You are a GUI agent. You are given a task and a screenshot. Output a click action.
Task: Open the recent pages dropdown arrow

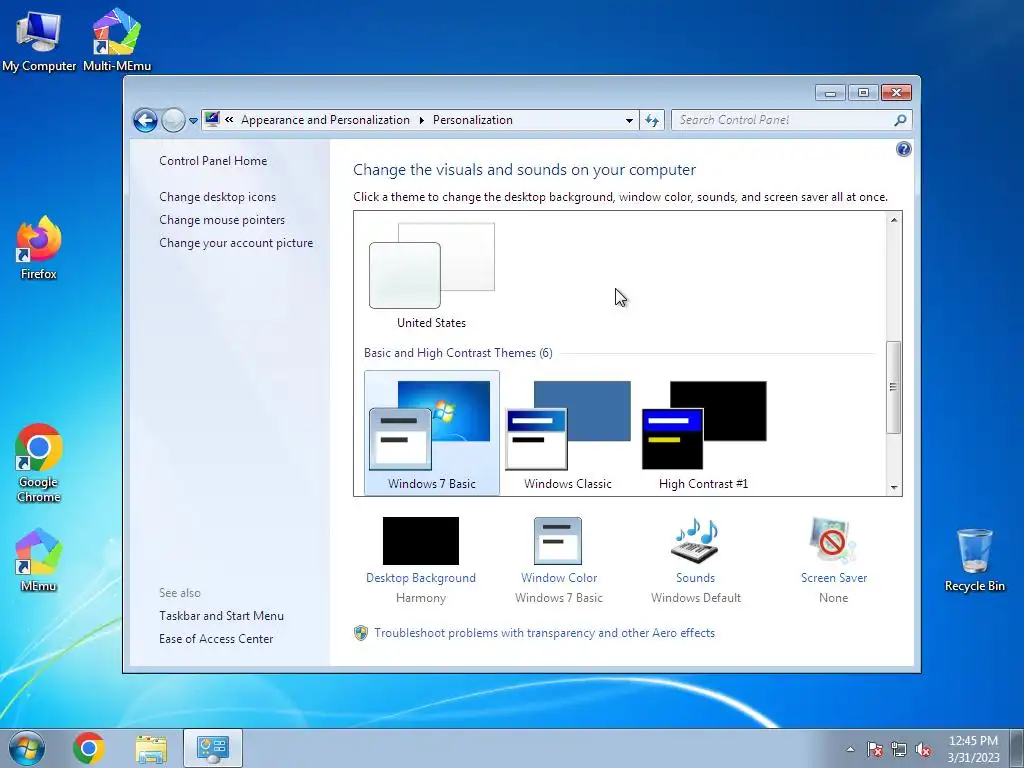click(x=193, y=121)
